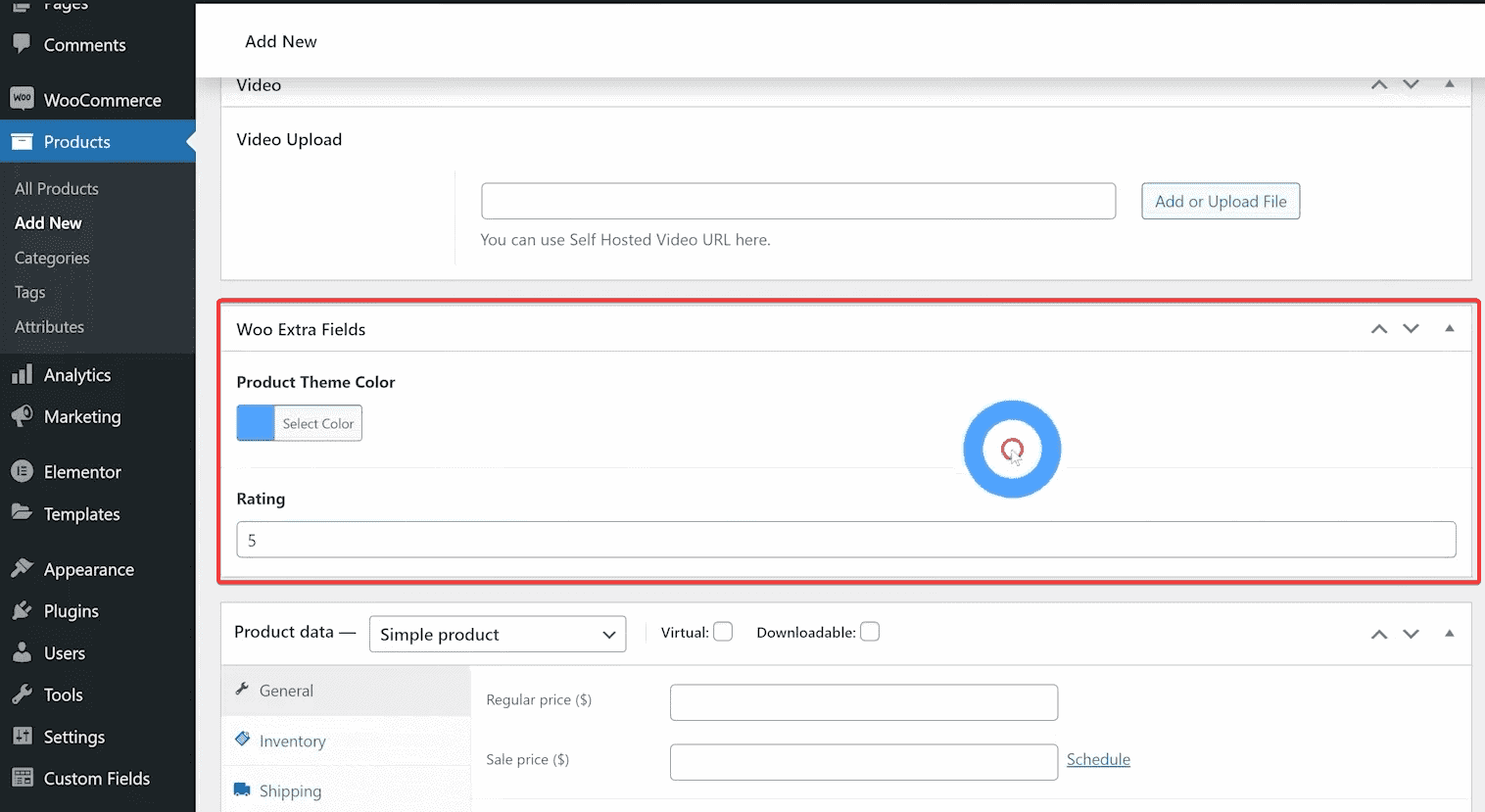Screen dimensions: 1485x812
Task: Enable the Virtual checkbox
Action: click(723, 631)
